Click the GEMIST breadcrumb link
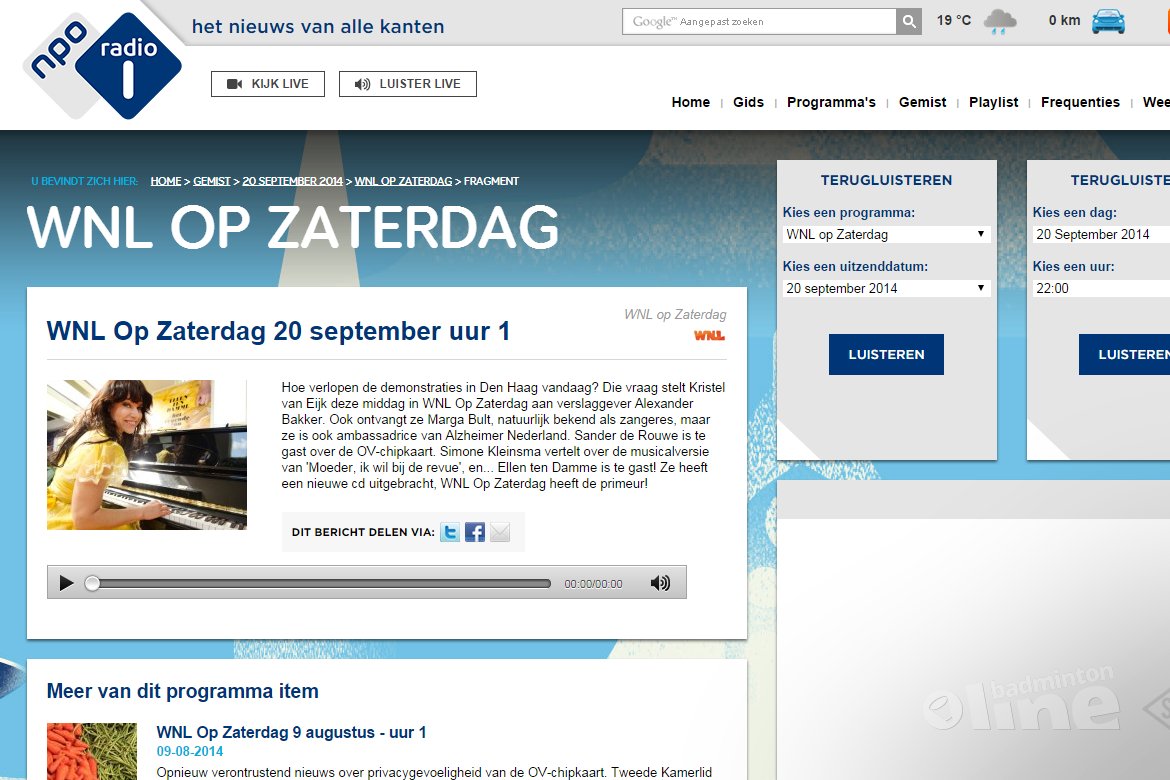This screenshot has height=780, width=1170. (x=212, y=181)
